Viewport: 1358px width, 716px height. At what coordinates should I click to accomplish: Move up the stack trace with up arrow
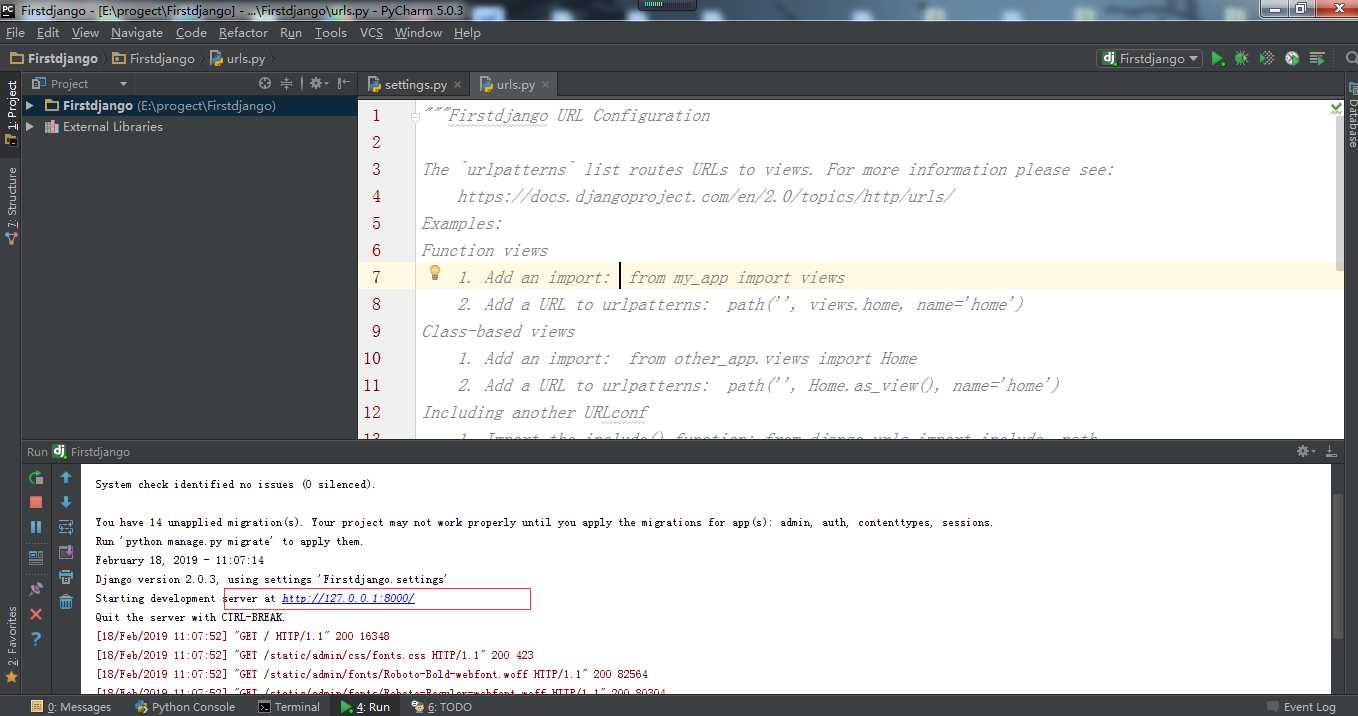pos(66,478)
